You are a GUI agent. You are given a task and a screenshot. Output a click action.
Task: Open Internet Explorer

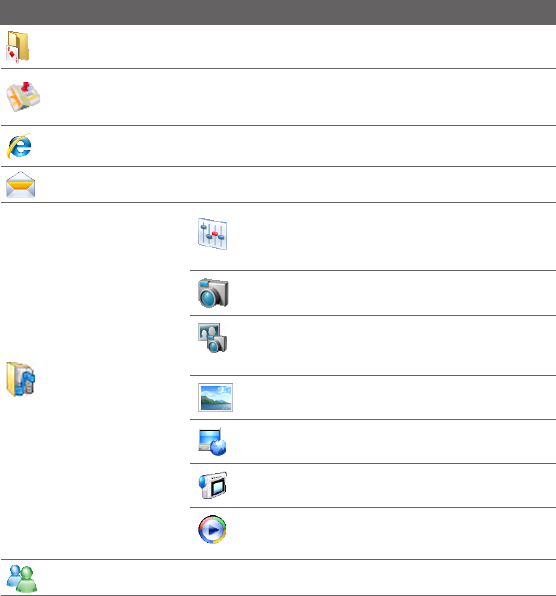tap(19, 146)
